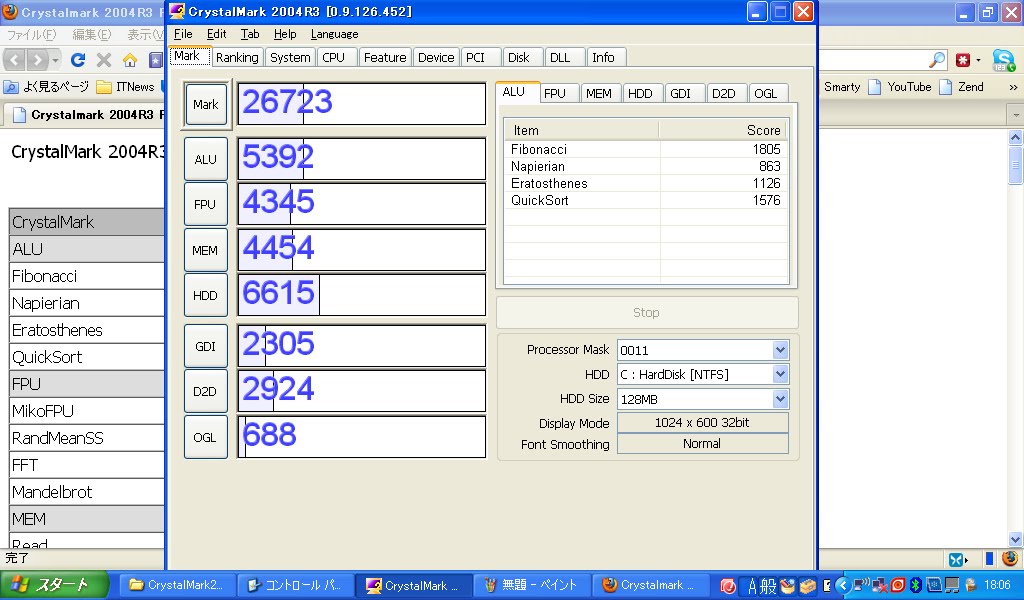Screen dimensions: 1024x600
Task: Open the よく見るページ bookmarks folder
Action: click(46, 87)
